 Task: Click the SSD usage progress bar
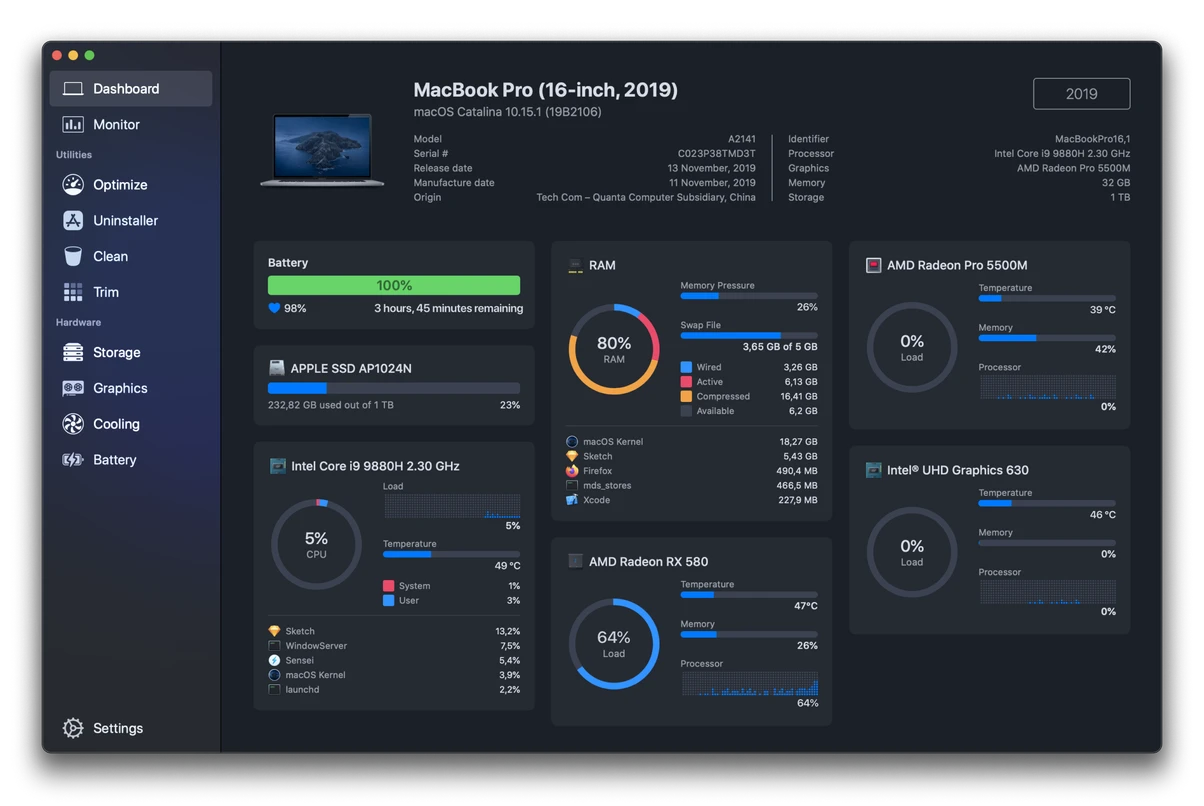(x=394, y=388)
